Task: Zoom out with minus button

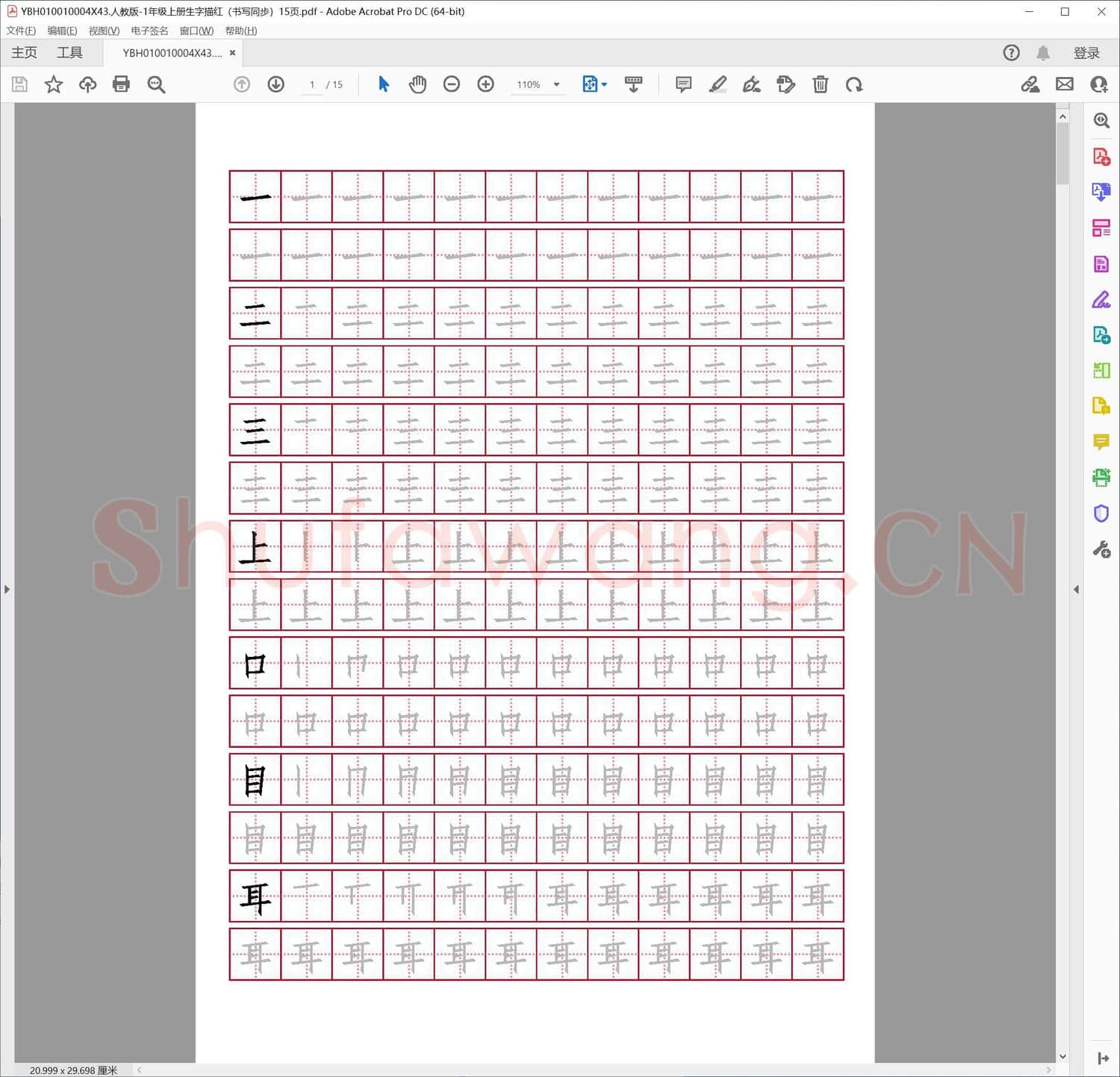Action: tap(452, 84)
